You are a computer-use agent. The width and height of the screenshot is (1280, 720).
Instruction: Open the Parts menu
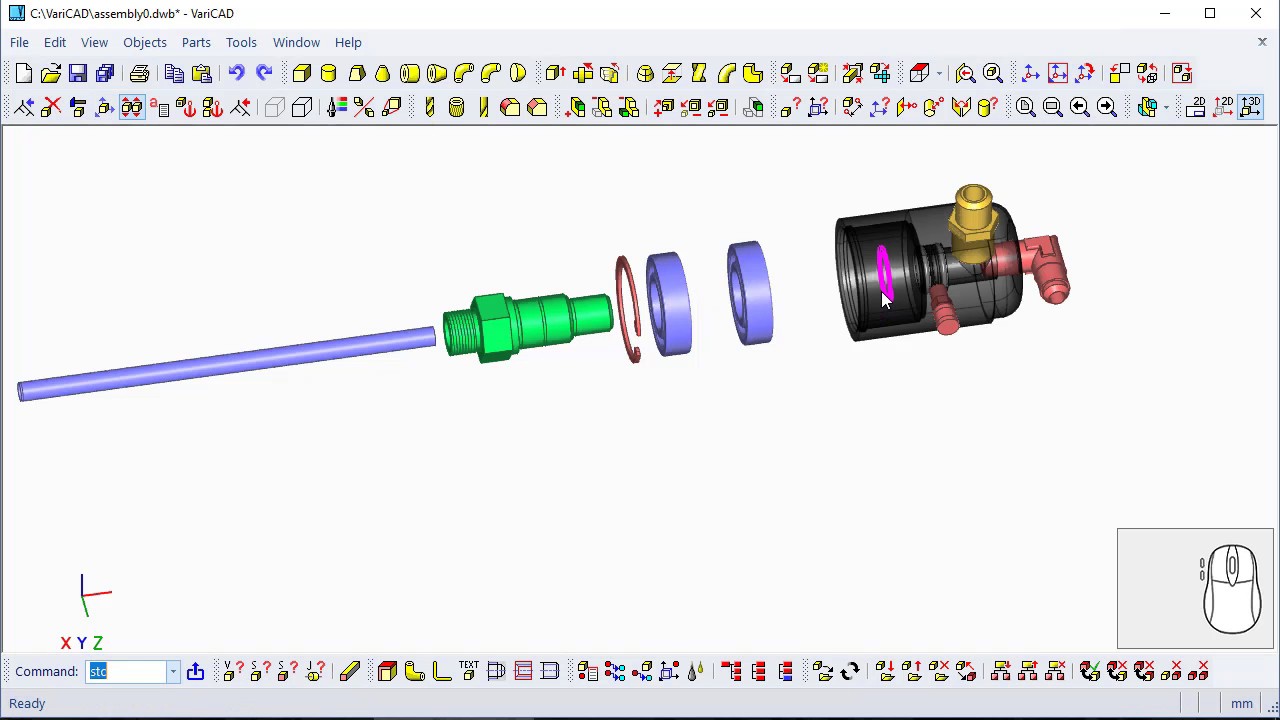(196, 42)
